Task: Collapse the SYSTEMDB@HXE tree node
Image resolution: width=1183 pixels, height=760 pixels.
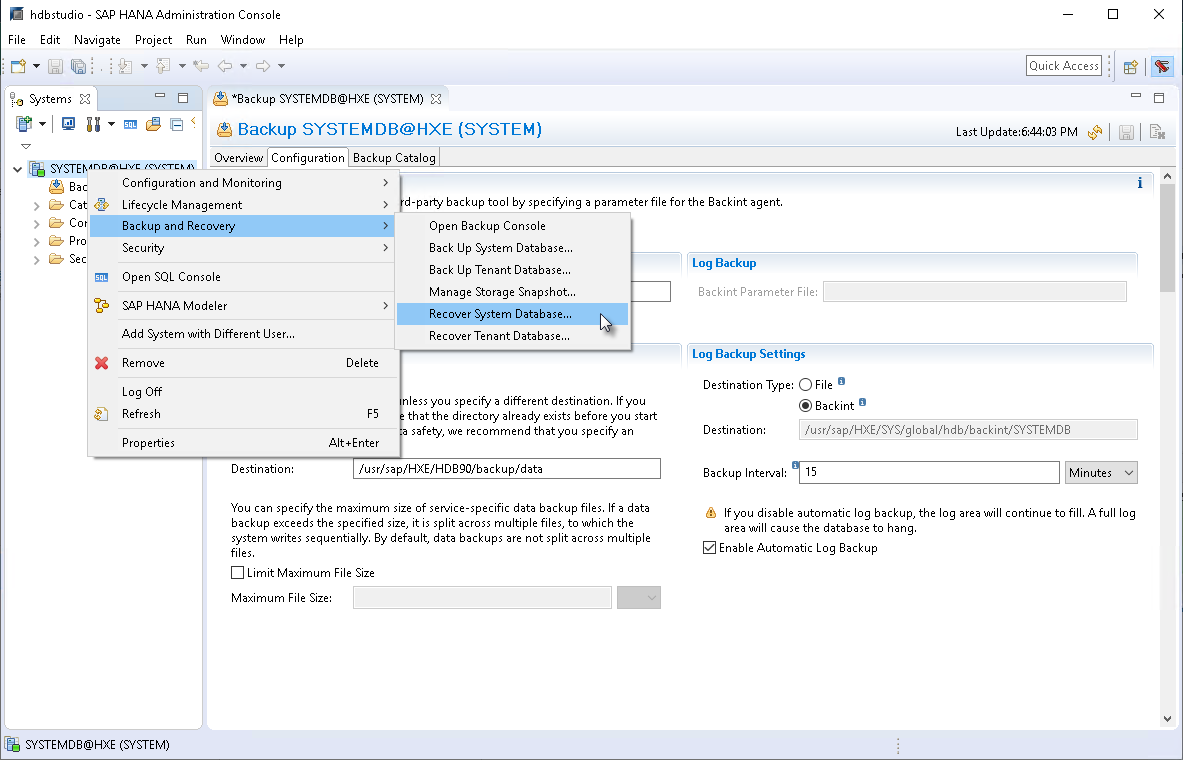Action: point(16,168)
